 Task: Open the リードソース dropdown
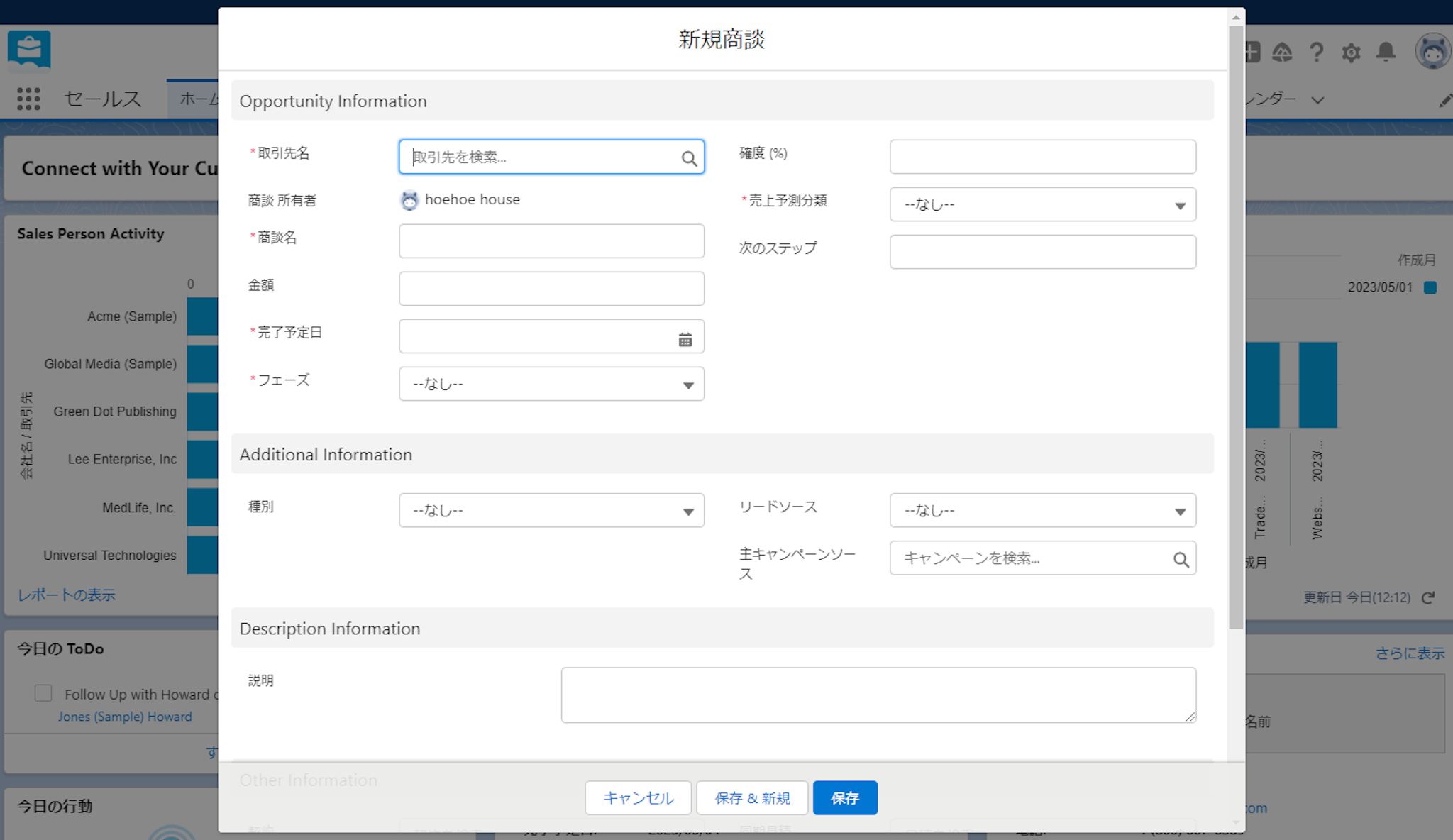(1042, 511)
